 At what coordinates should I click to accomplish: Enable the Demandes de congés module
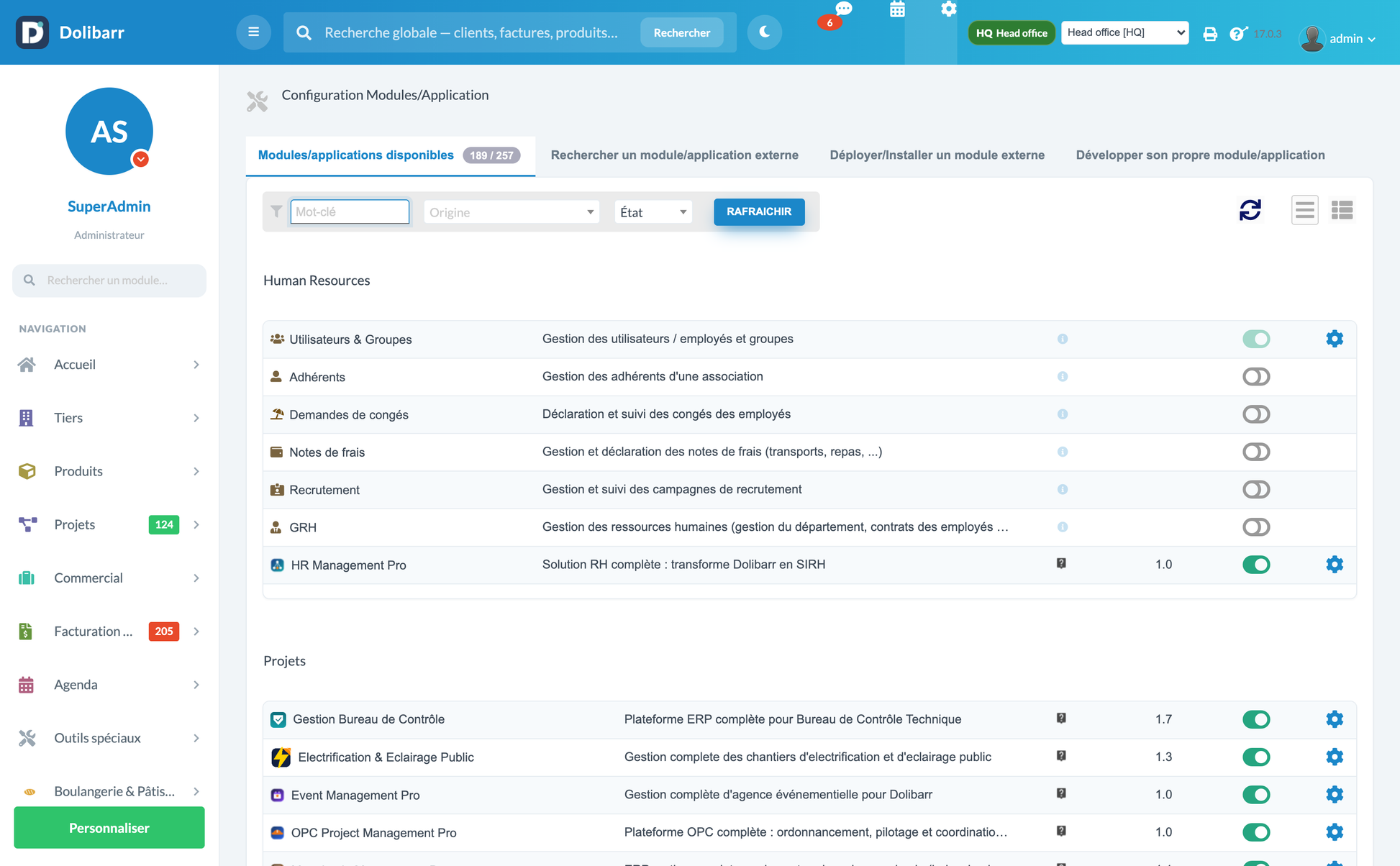click(x=1256, y=414)
